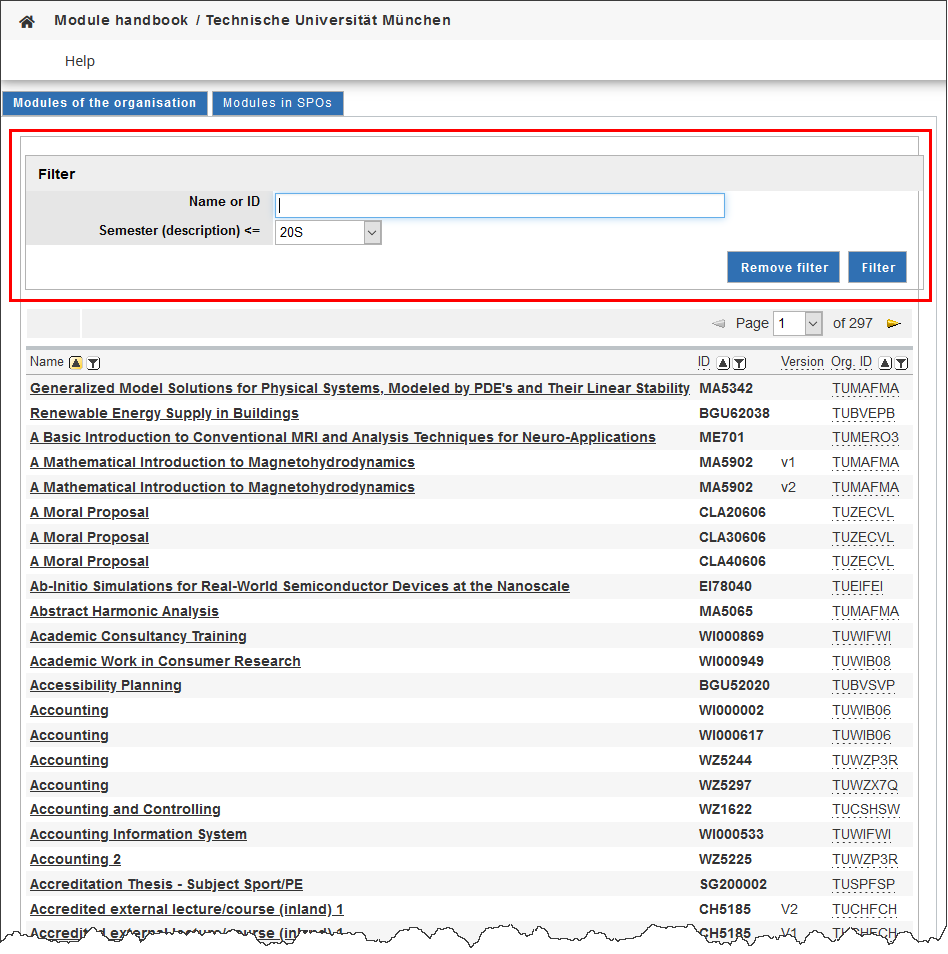
Task: Switch to Modules in SPOs tab
Action: pyautogui.click(x=277, y=103)
